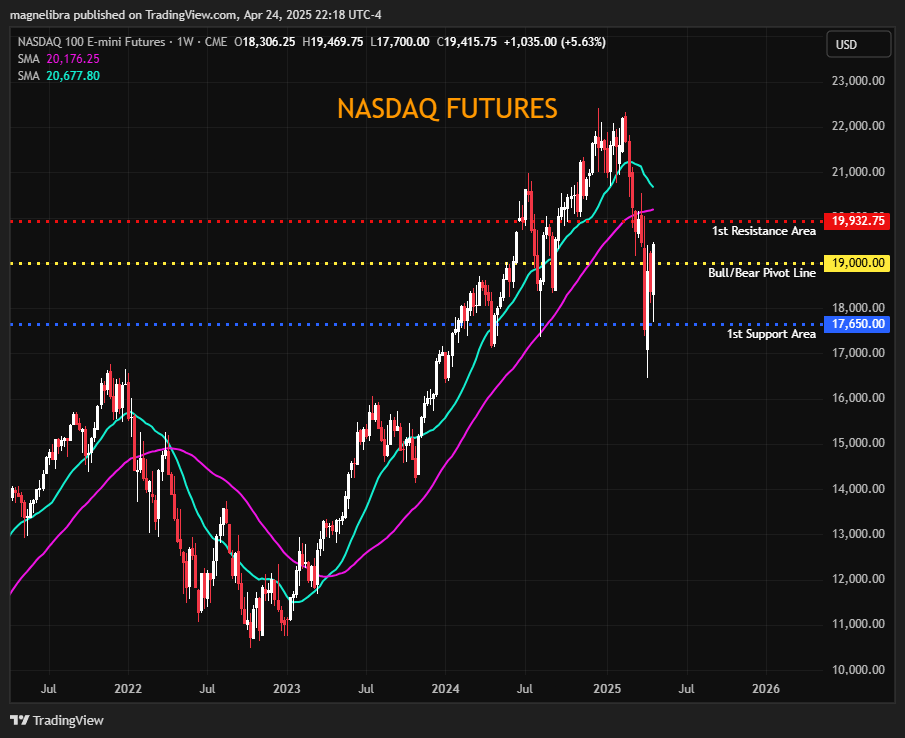The height and width of the screenshot is (738, 905).
Task: Click the 2024 label on time axis
Action: 446,688
